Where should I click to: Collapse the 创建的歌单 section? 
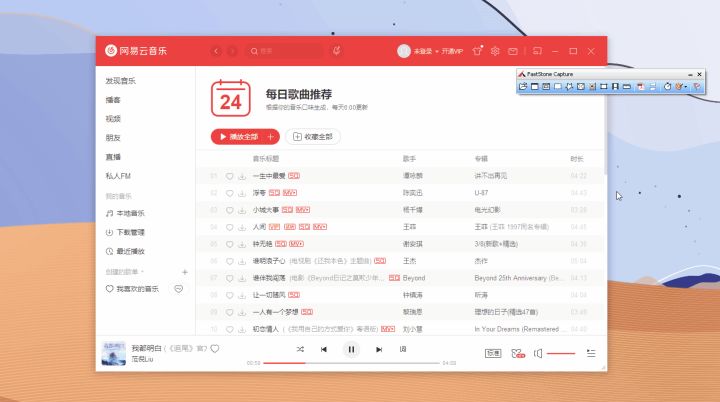point(124,272)
